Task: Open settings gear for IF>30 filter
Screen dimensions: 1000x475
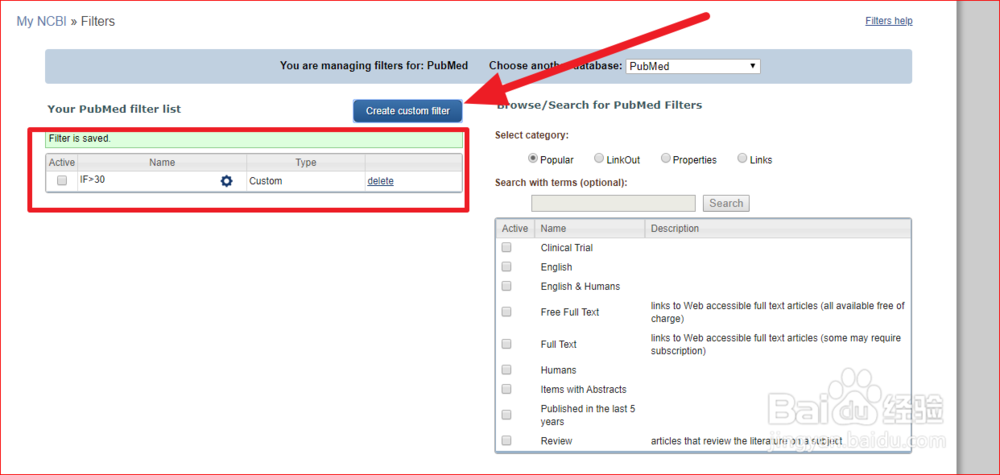Action: coord(226,181)
